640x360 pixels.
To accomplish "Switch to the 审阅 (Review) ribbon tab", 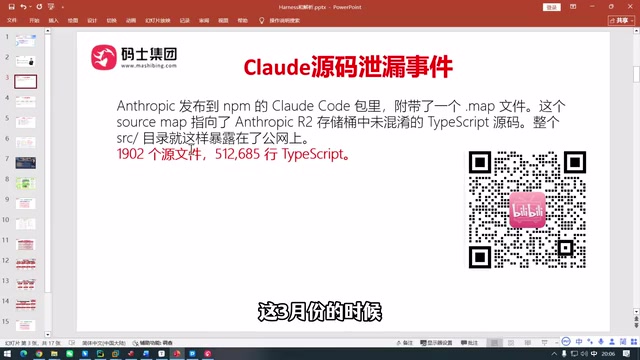I will point(204,20).
